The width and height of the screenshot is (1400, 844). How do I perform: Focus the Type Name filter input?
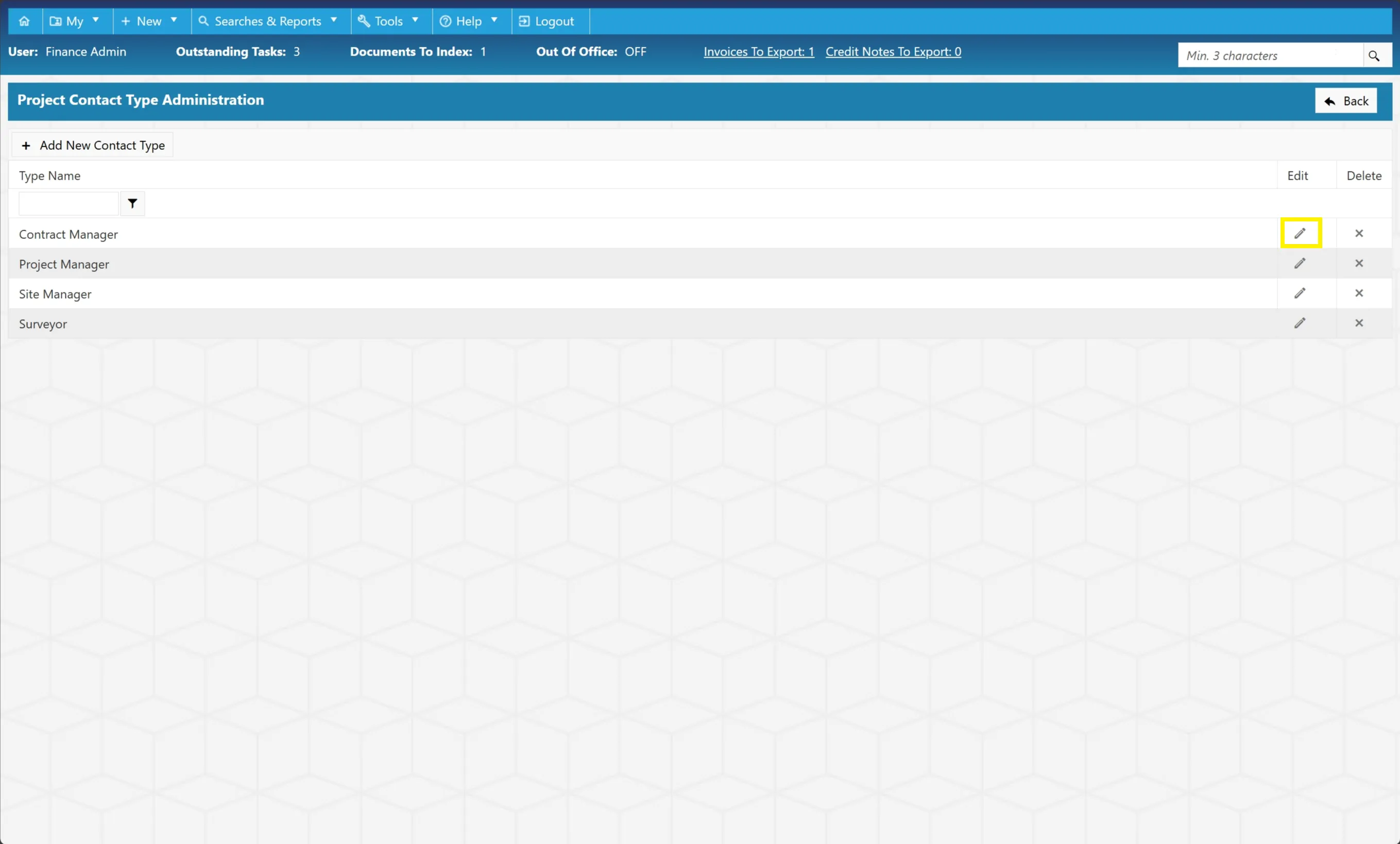click(x=69, y=203)
